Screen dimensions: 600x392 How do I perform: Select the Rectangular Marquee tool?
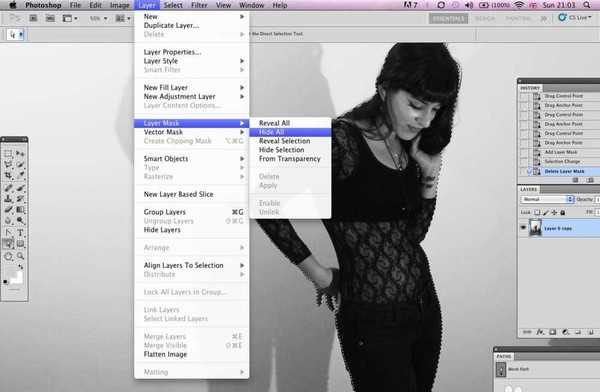pos(8,154)
